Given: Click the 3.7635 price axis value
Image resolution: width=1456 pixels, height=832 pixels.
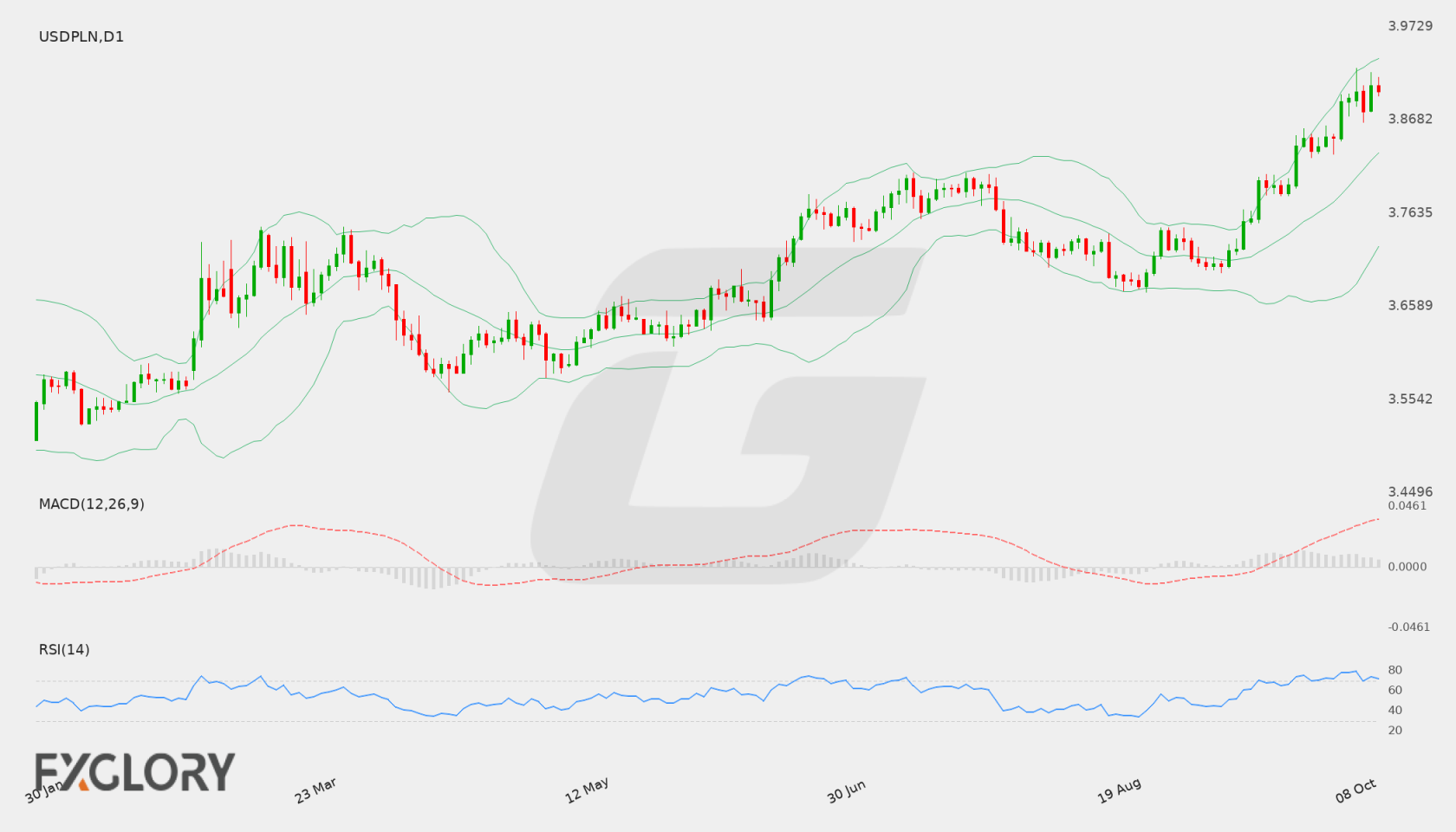Looking at the screenshot, I should [1410, 212].
